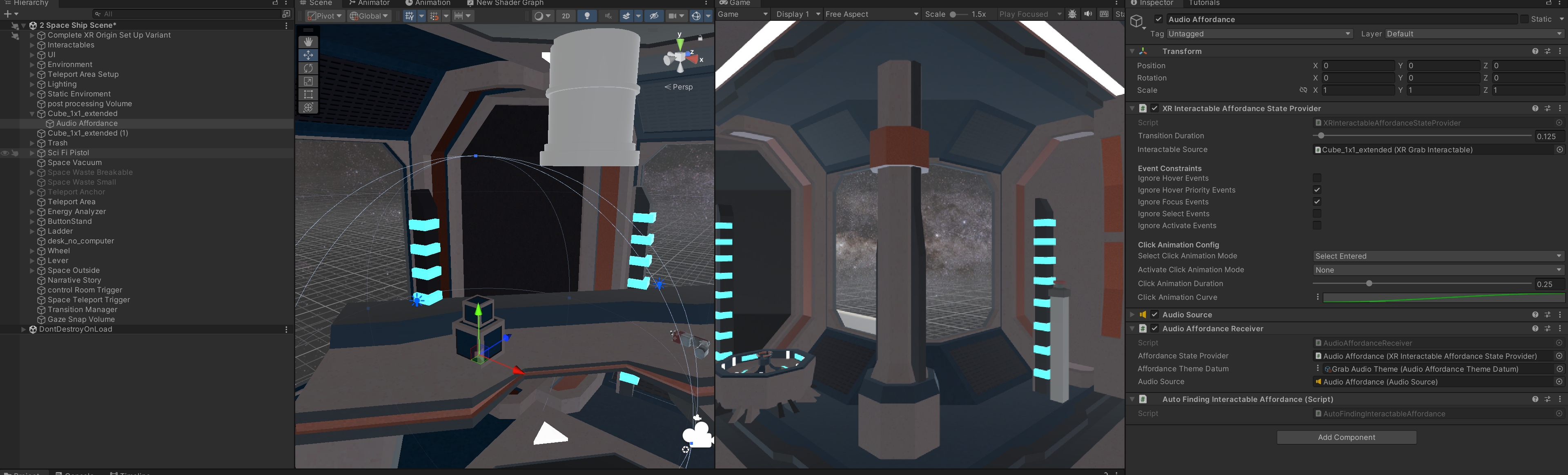This screenshot has height=475, width=1568.
Task: Uncheck Ignore Focus Events checkbox
Action: pyautogui.click(x=1317, y=202)
